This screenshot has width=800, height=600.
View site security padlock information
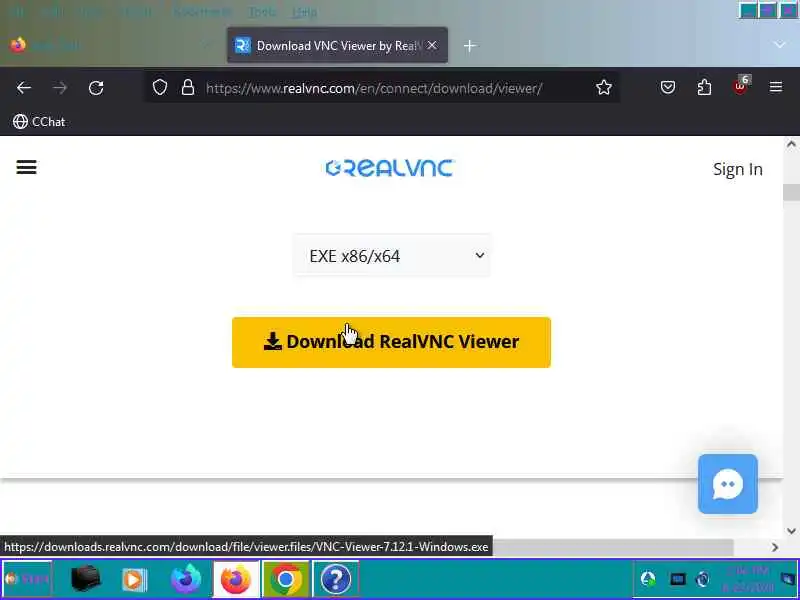coord(188,88)
